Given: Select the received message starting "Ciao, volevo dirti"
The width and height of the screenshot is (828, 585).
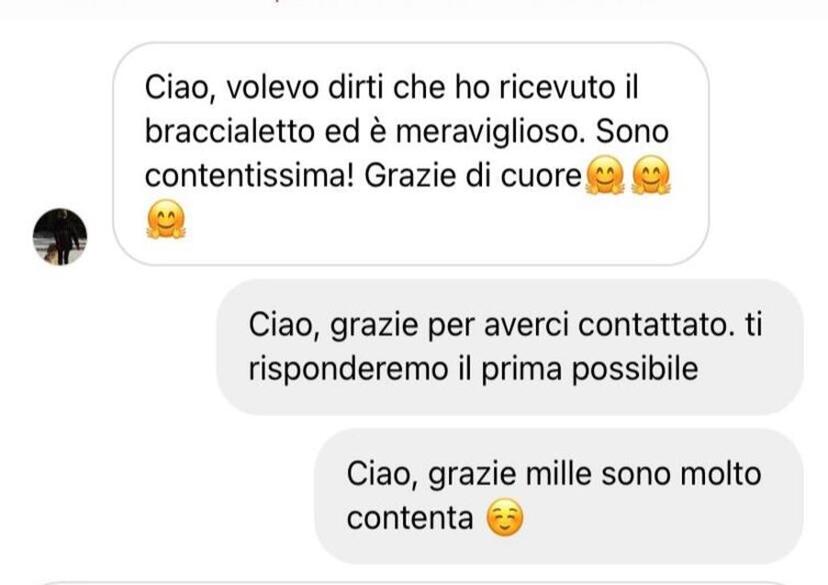Looking at the screenshot, I should click(411, 154).
